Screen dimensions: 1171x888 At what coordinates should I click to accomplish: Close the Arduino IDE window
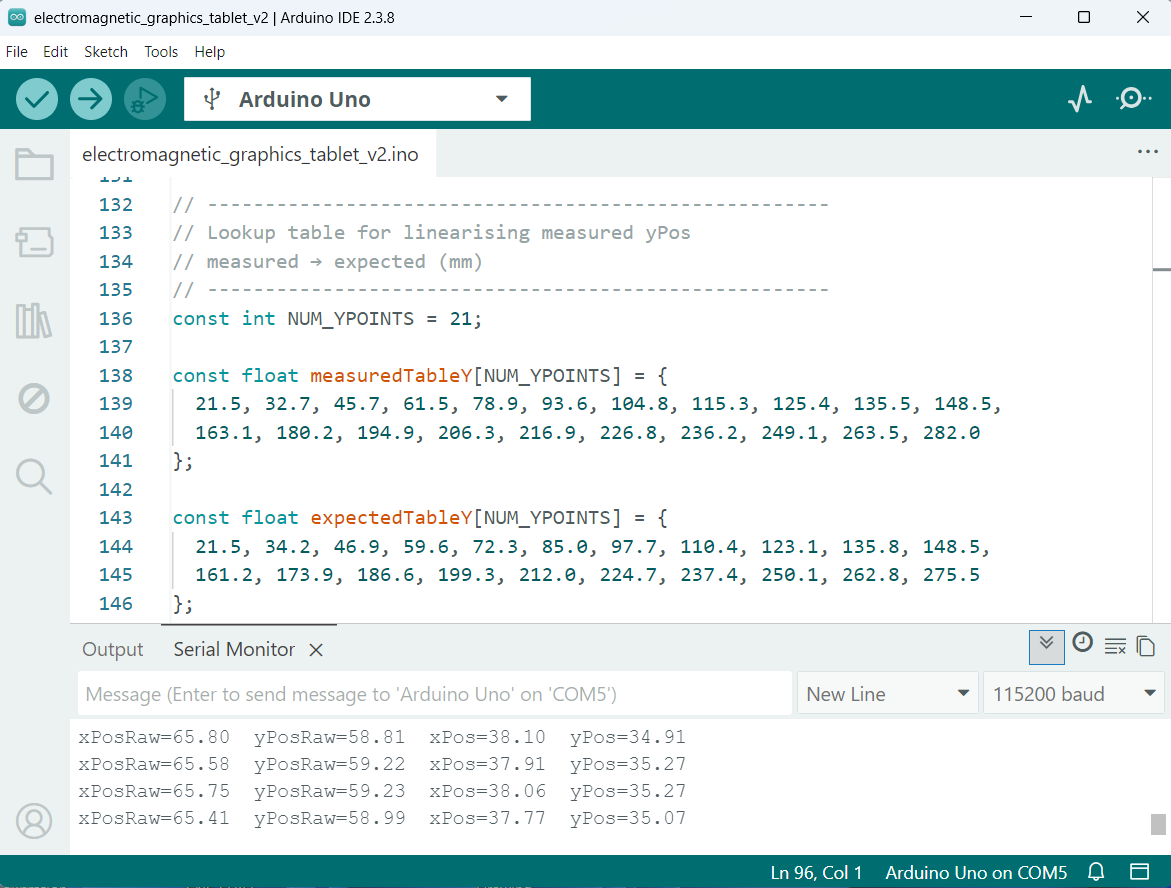tap(1142, 16)
